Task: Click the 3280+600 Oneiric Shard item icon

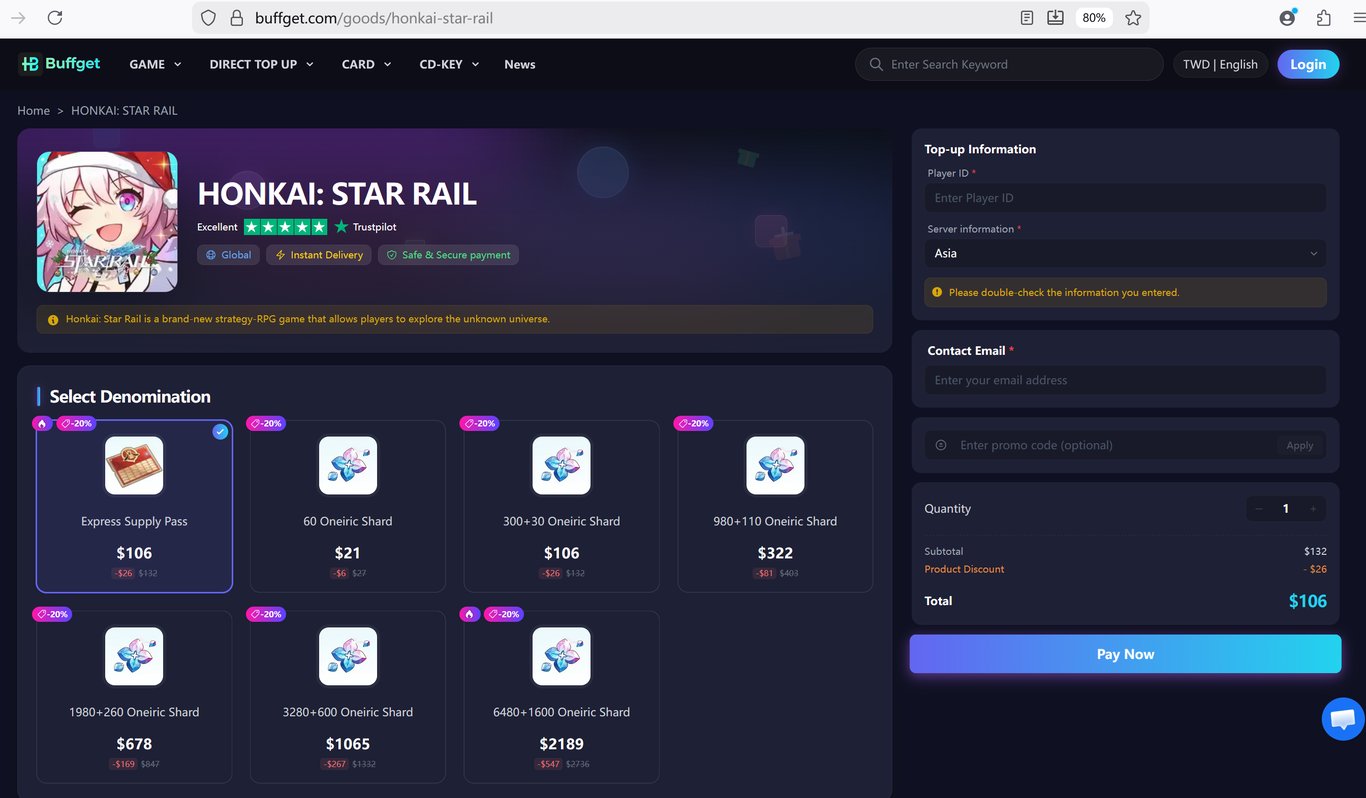Action: [x=348, y=656]
